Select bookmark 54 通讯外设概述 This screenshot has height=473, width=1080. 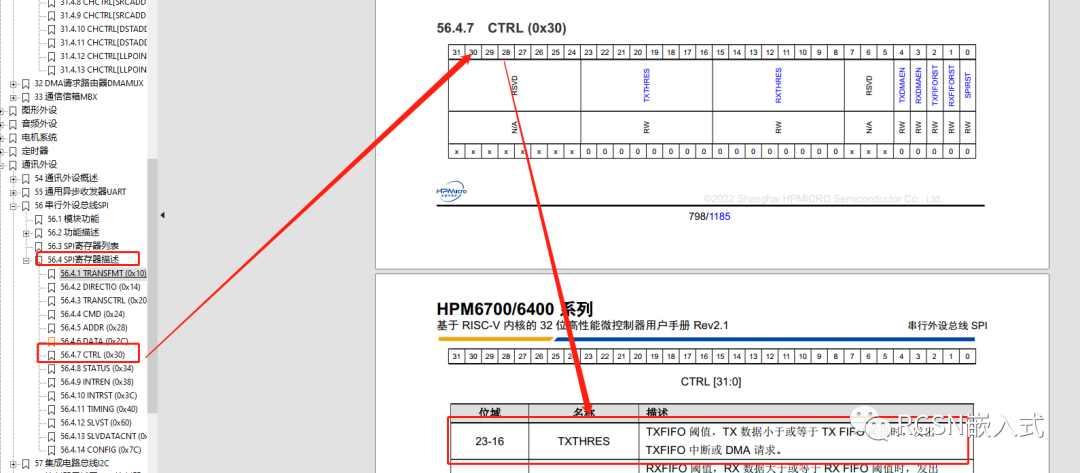(x=66, y=178)
